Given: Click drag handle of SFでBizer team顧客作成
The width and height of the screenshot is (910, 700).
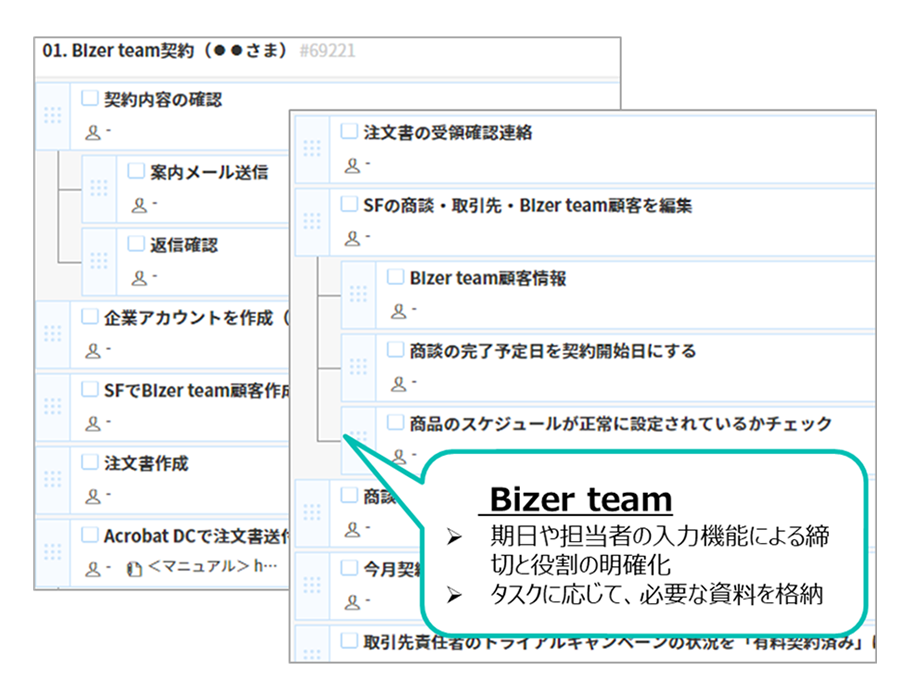Looking at the screenshot, I should 52,406.
